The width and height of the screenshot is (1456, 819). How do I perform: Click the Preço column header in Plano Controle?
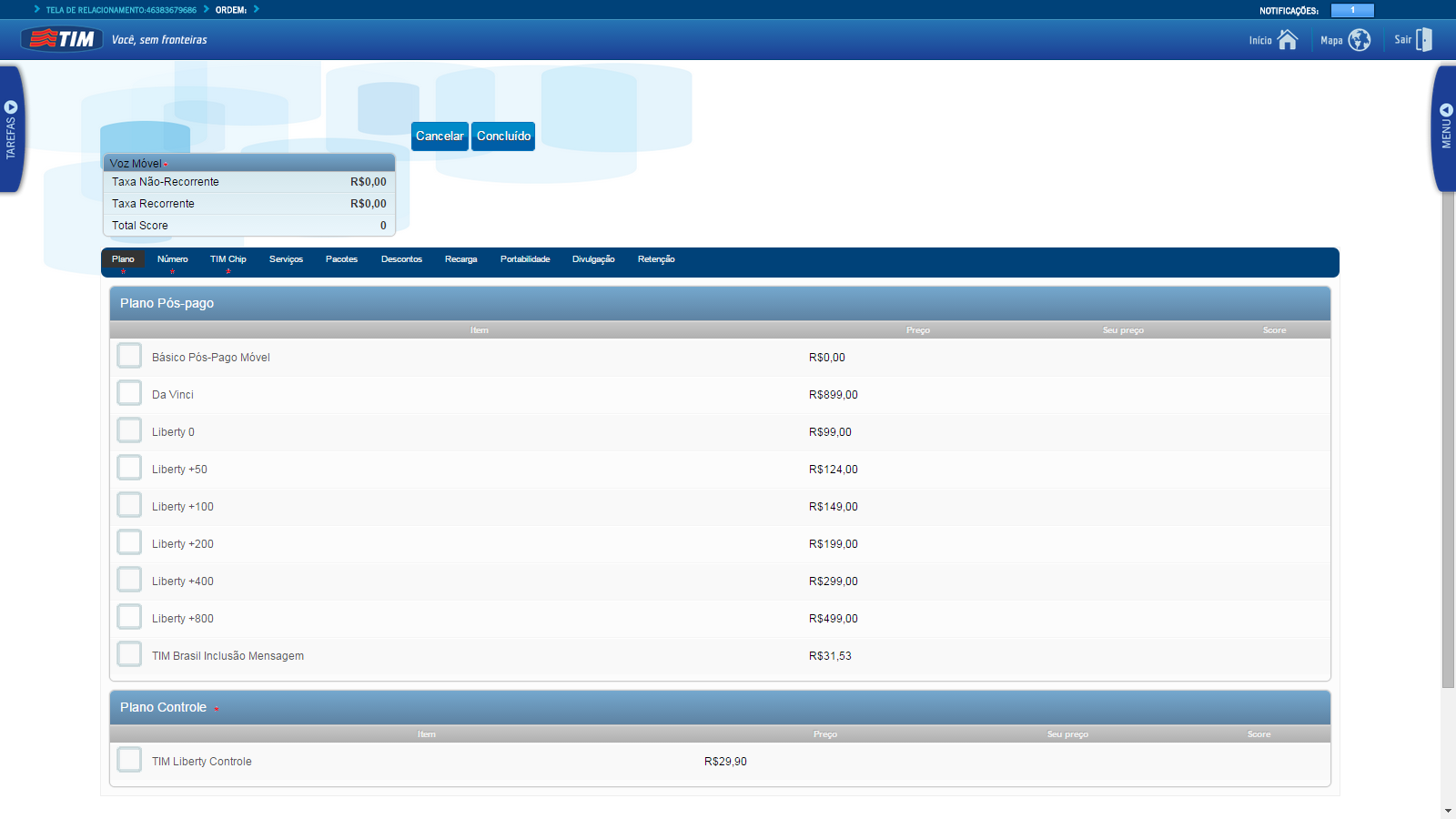(x=825, y=734)
